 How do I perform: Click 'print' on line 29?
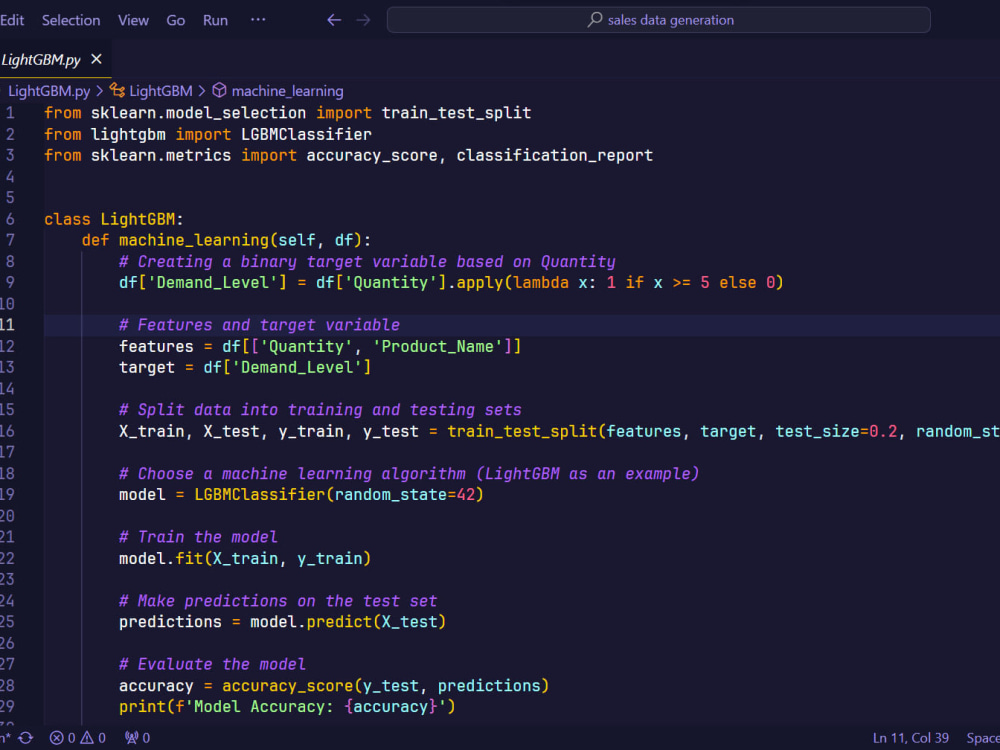(142, 707)
